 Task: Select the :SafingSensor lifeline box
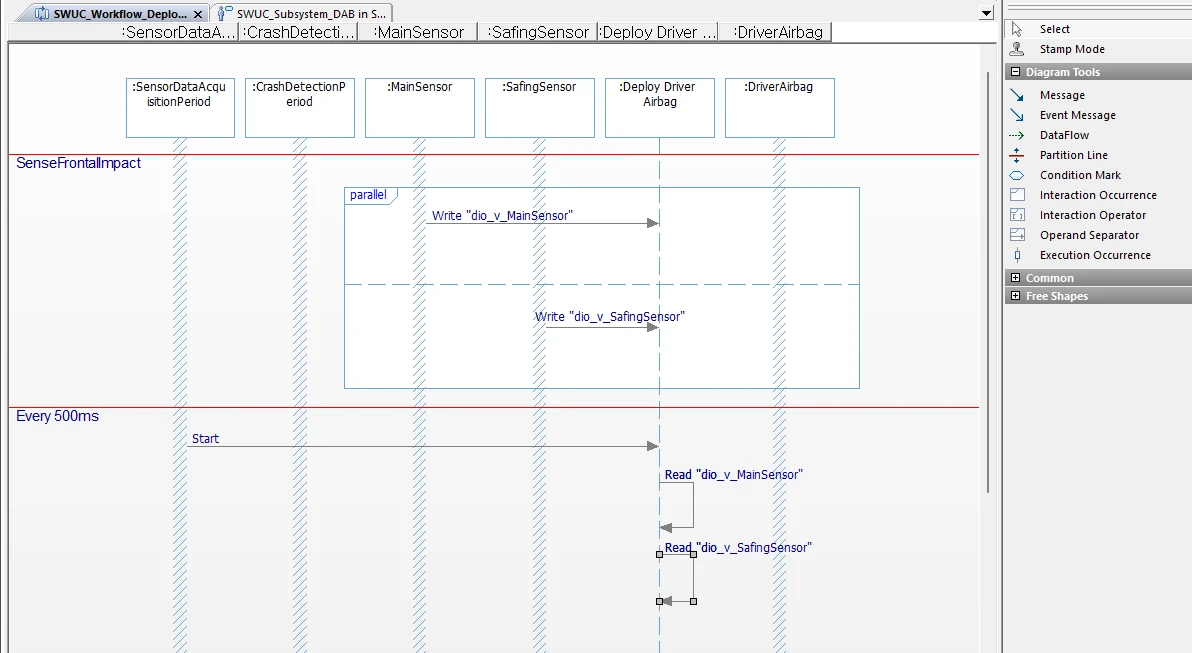coord(540,108)
